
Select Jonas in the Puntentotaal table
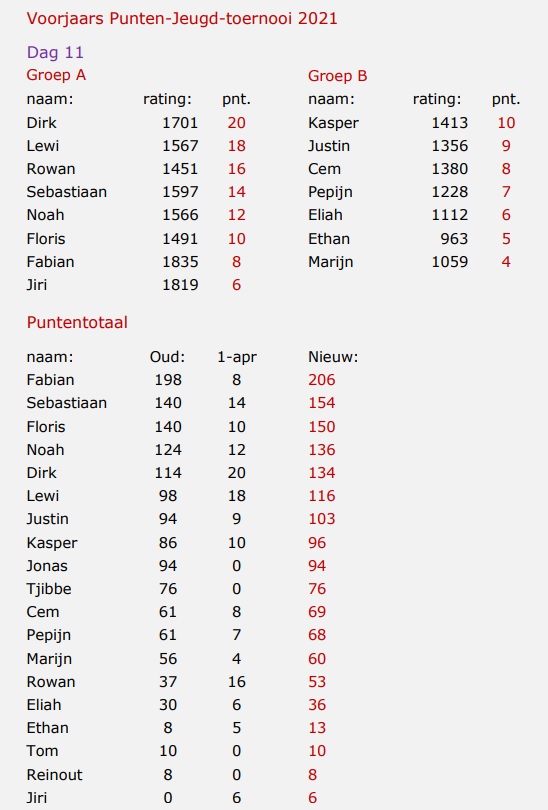47,566
